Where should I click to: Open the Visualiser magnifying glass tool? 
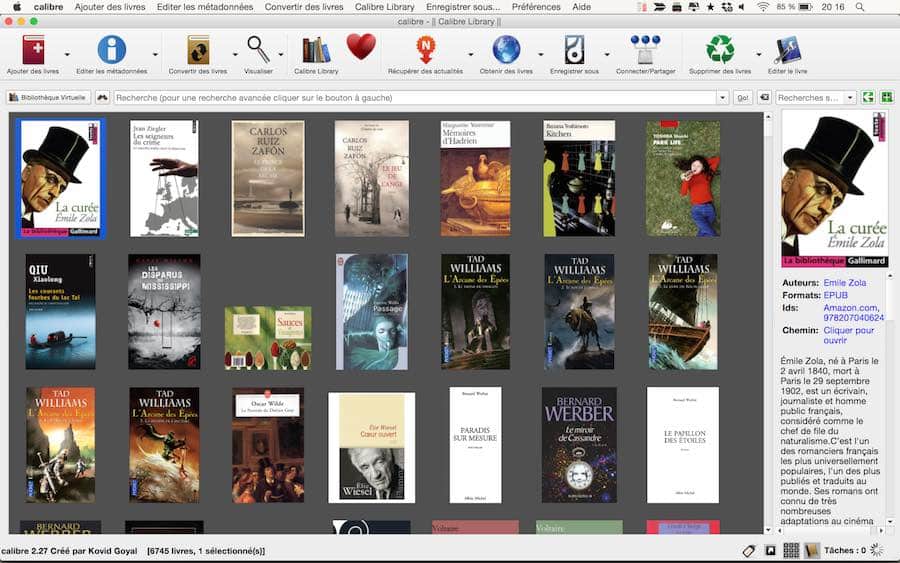tap(258, 49)
